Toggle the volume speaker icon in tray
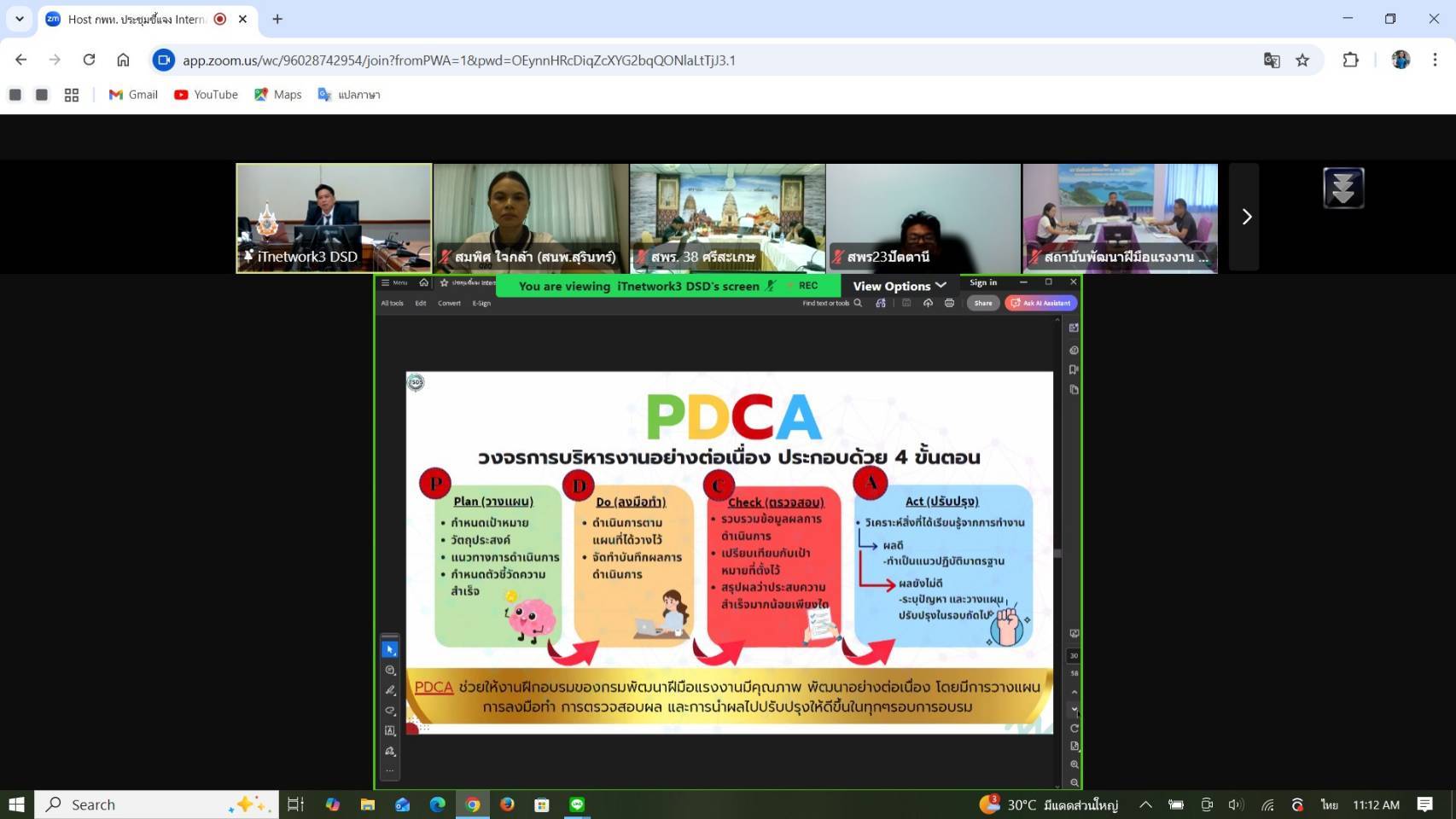The width and height of the screenshot is (1456, 819). pos(1236,804)
